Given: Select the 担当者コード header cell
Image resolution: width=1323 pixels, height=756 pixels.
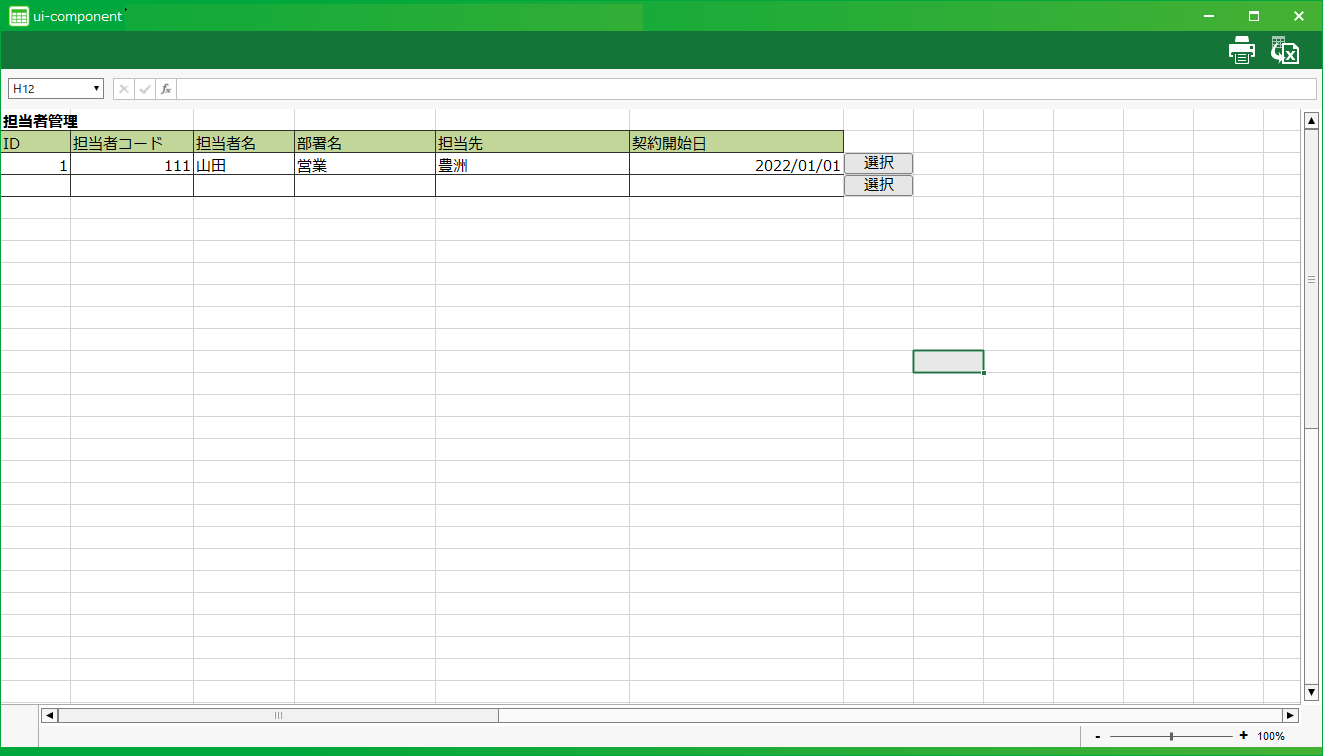Looking at the screenshot, I should (132, 142).
